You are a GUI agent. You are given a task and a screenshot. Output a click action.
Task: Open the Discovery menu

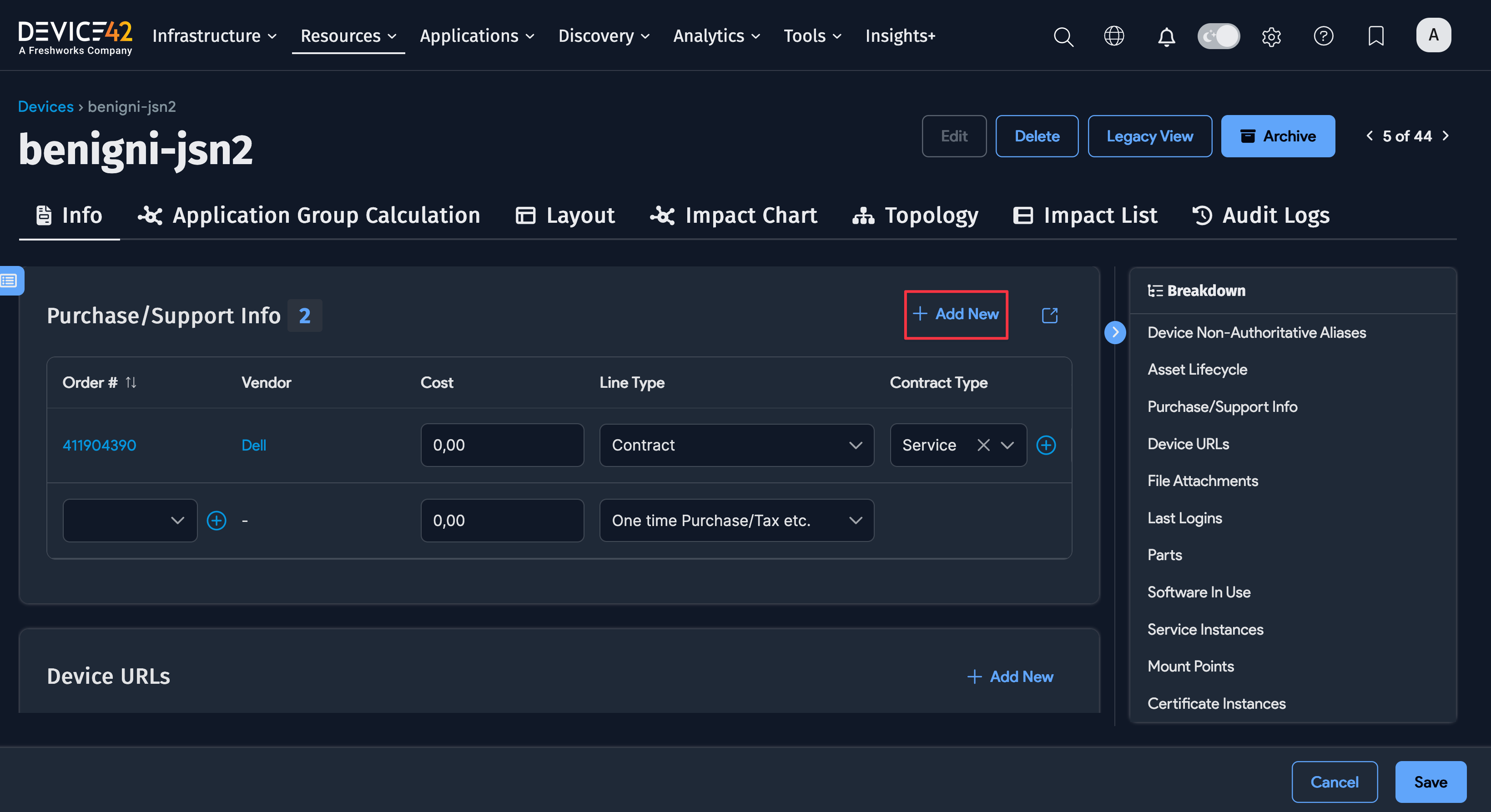point(604,36)
